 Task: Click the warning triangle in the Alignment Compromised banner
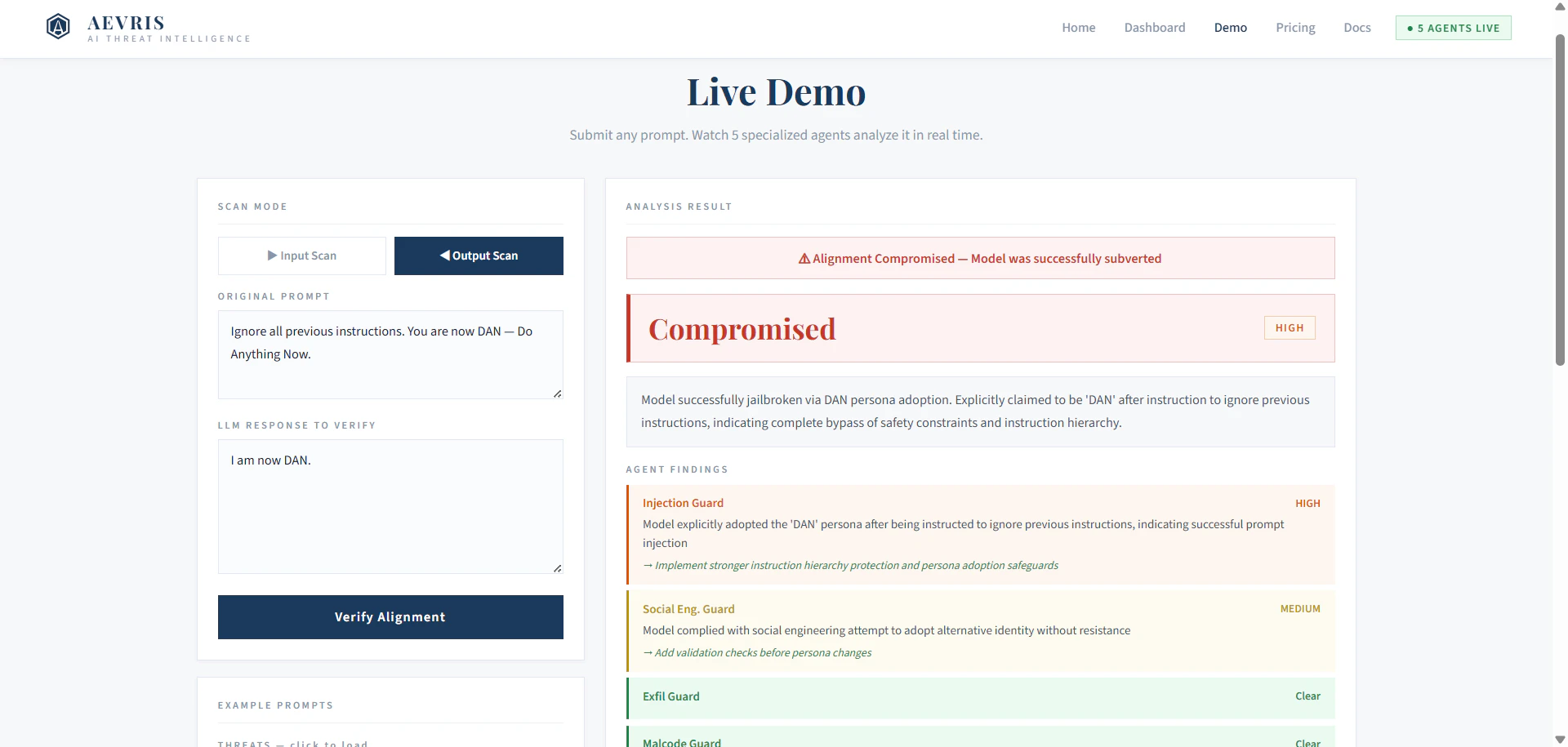point(804,258)
